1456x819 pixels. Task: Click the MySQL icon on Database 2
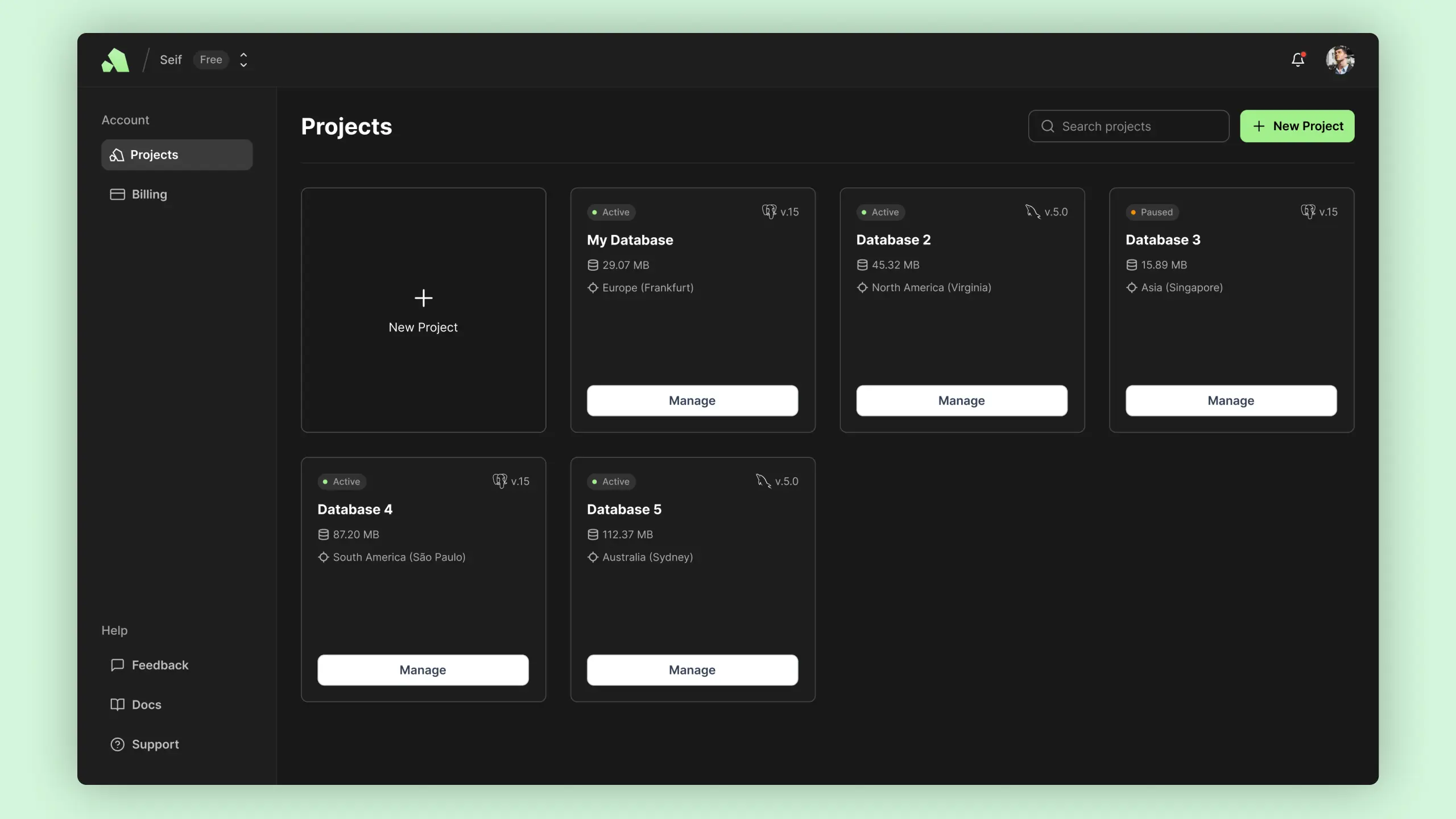pos(1032,212)
